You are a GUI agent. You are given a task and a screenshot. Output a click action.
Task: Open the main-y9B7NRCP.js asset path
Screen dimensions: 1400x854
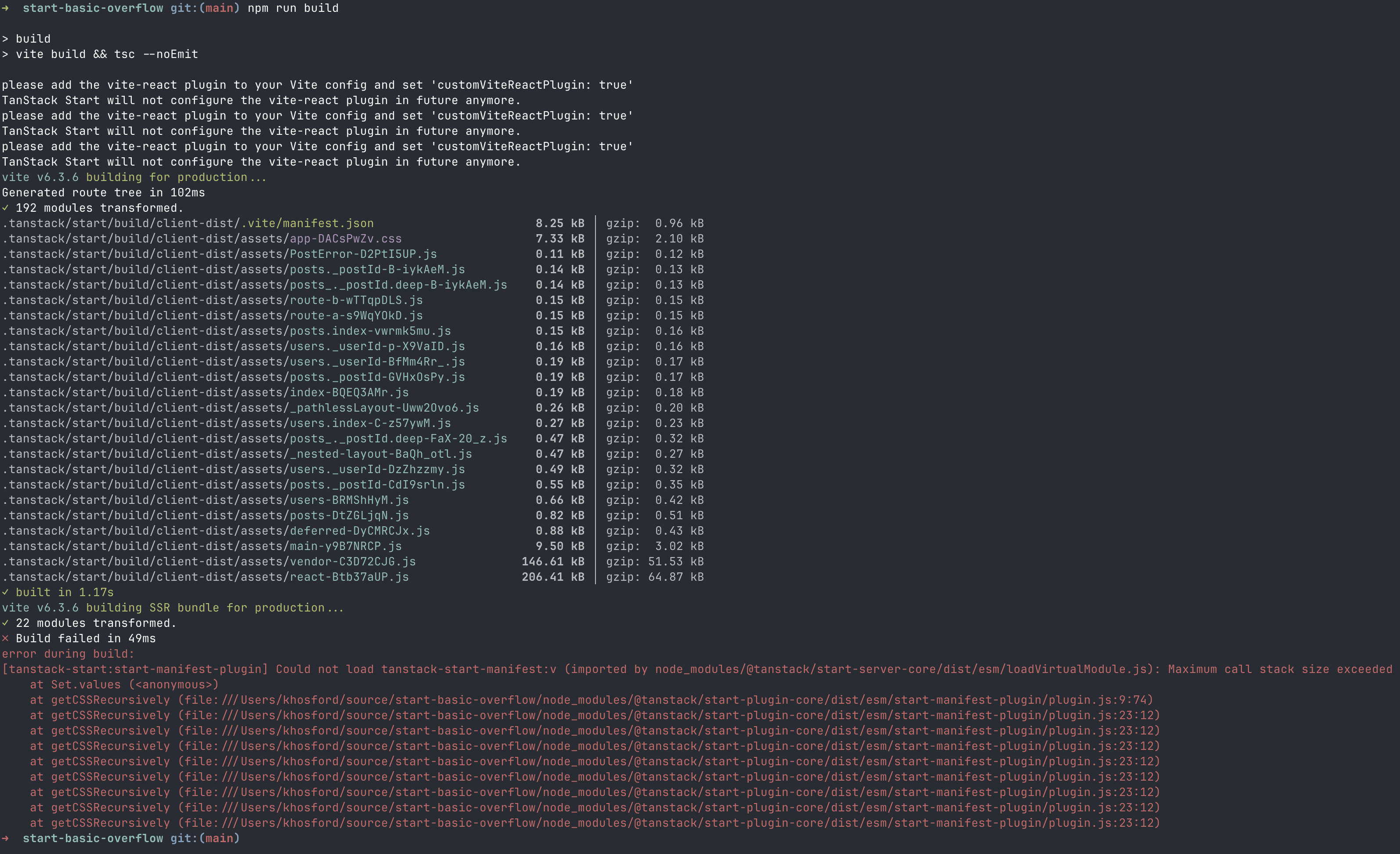tap(346, 546)
